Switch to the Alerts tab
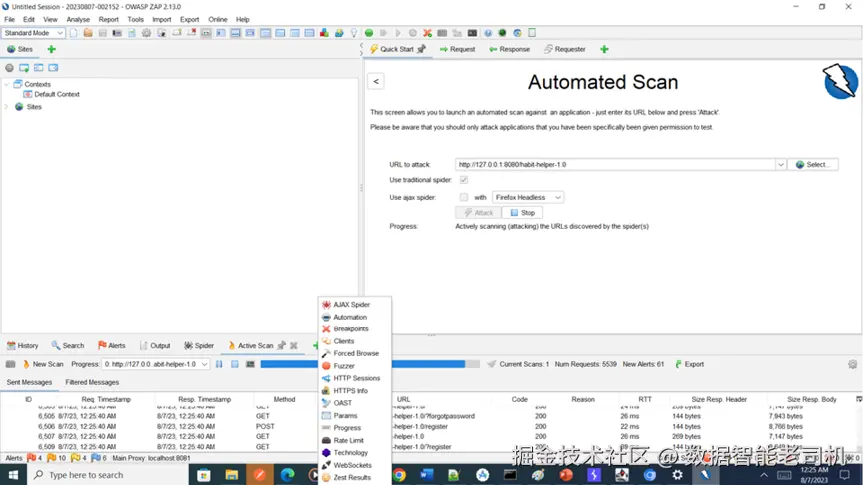The width and height of the screenshot is (863, 485). 112,345
